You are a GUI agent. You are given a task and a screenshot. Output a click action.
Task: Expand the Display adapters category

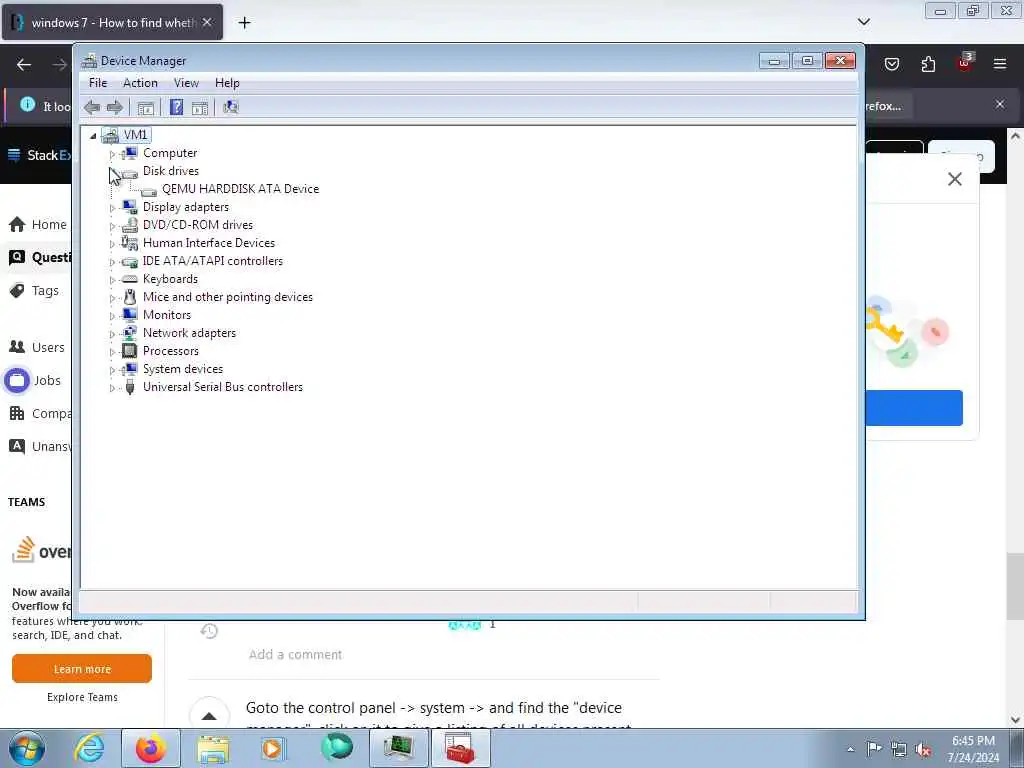pos(112,208)
